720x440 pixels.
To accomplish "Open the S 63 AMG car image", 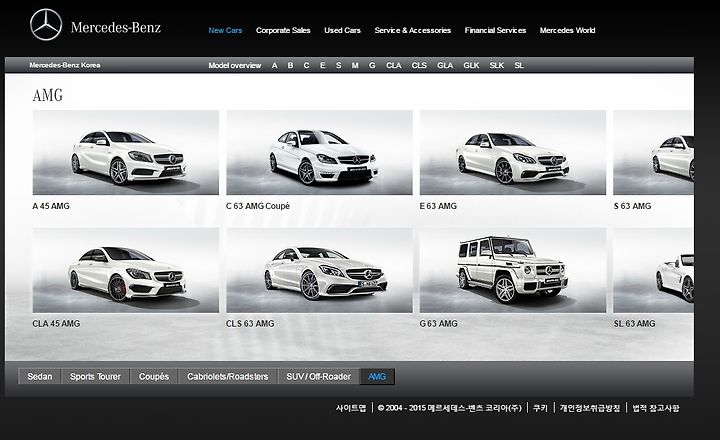I will coord(654,152).
